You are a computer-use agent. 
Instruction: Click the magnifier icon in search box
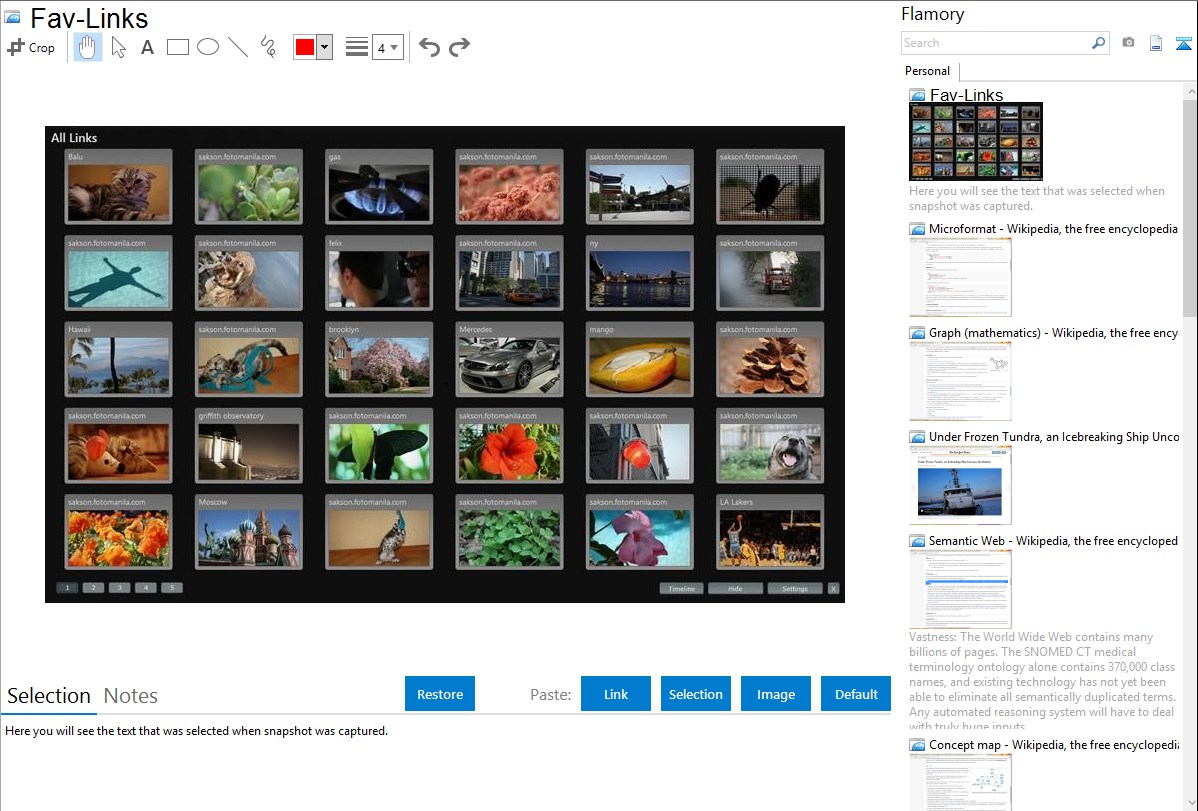click(1098, 43)
